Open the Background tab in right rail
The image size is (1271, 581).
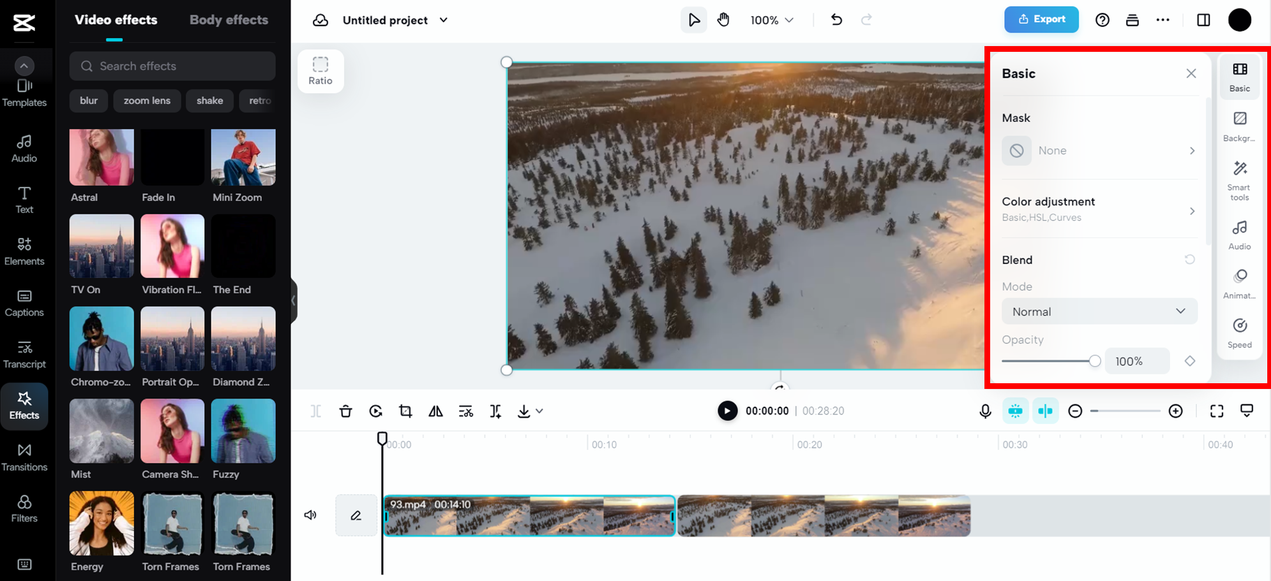[x=1240, y=126]
